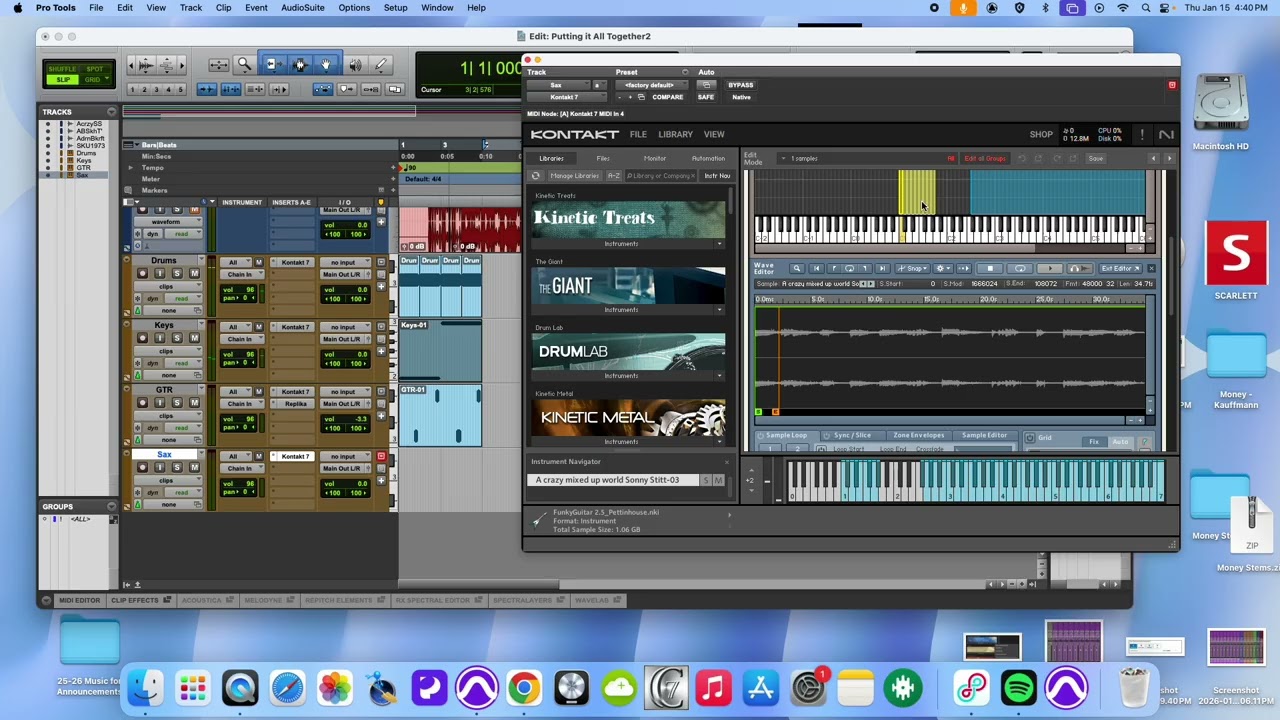Click the Kontakt library list vertical scrollbar

click(x=731, y=200)
